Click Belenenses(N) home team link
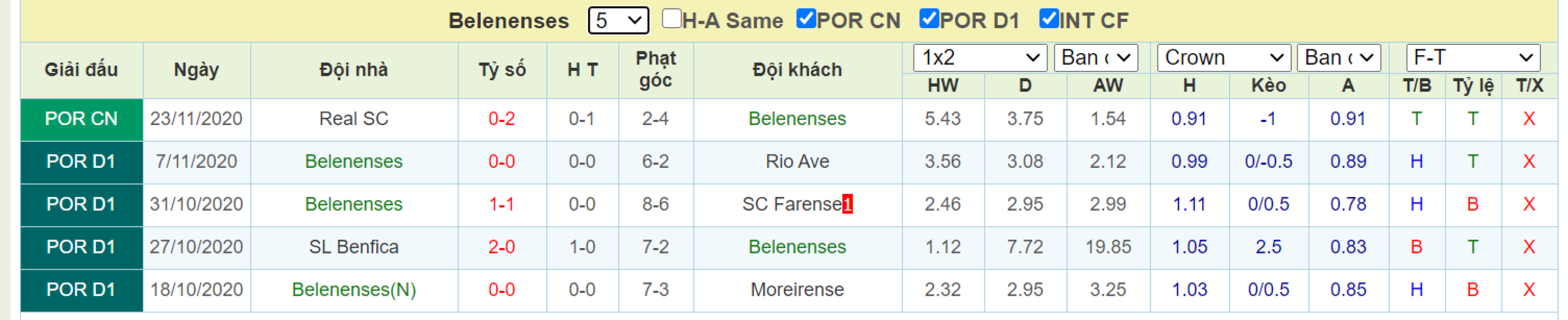Screen dimensions: 1568x320 [x=354, y=289]
